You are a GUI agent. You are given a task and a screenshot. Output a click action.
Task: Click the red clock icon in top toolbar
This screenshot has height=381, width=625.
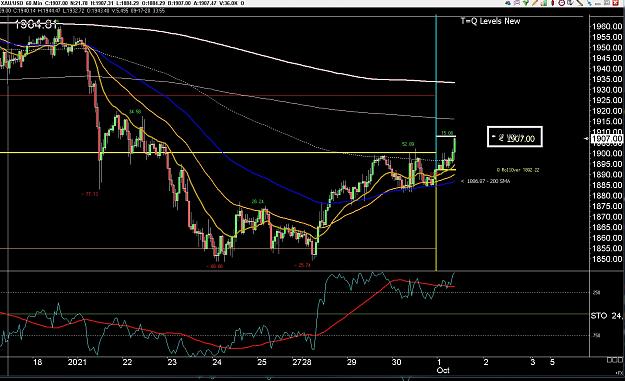tap(562, 3)
